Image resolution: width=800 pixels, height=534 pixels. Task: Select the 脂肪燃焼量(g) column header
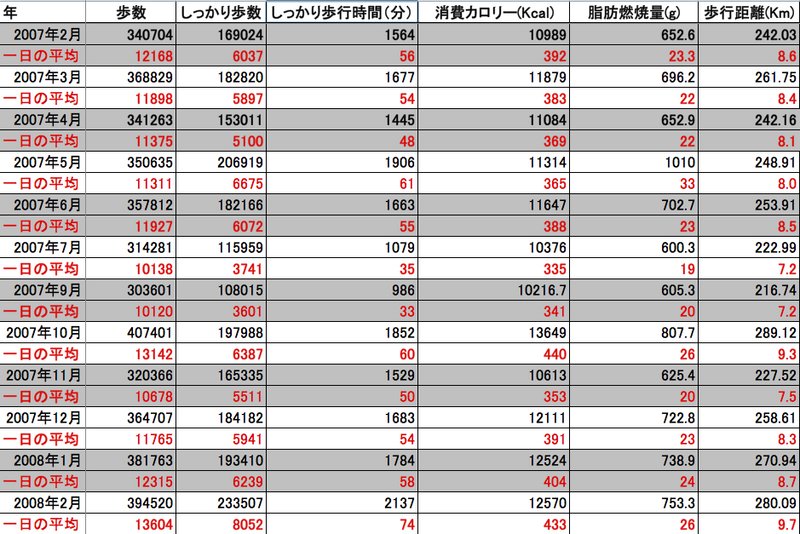coord(632,13)
